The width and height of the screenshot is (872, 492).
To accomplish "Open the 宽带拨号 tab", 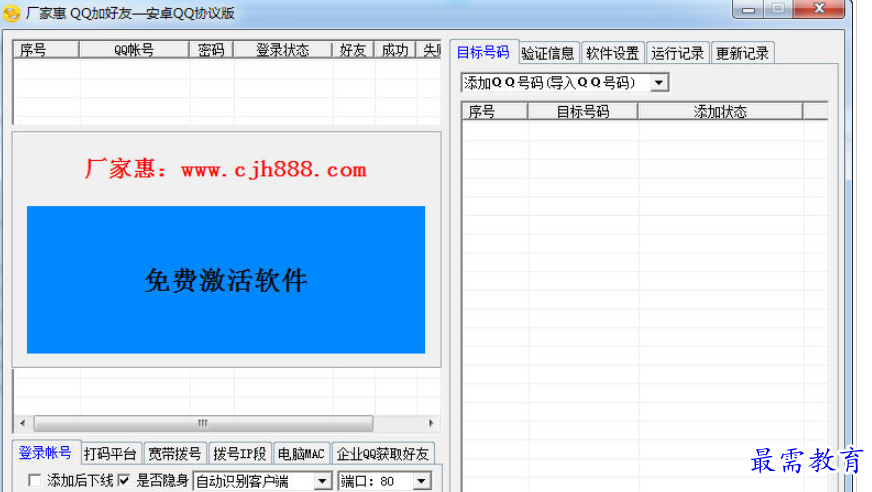I will click(x=175, y=454).
